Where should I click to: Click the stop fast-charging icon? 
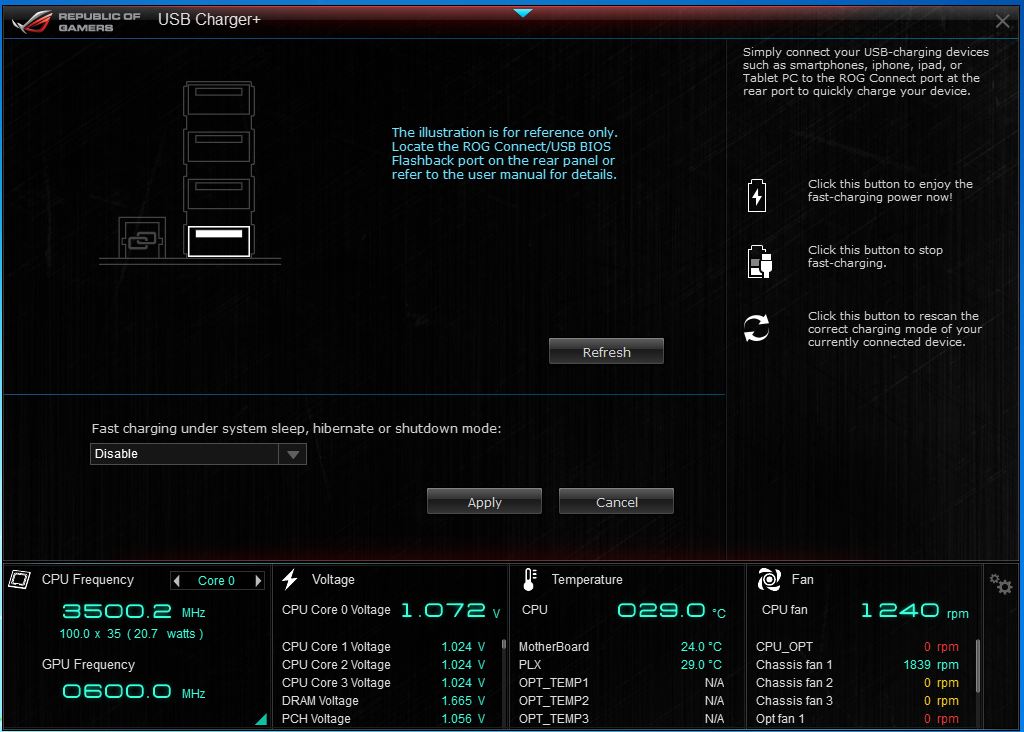point(760,261)
